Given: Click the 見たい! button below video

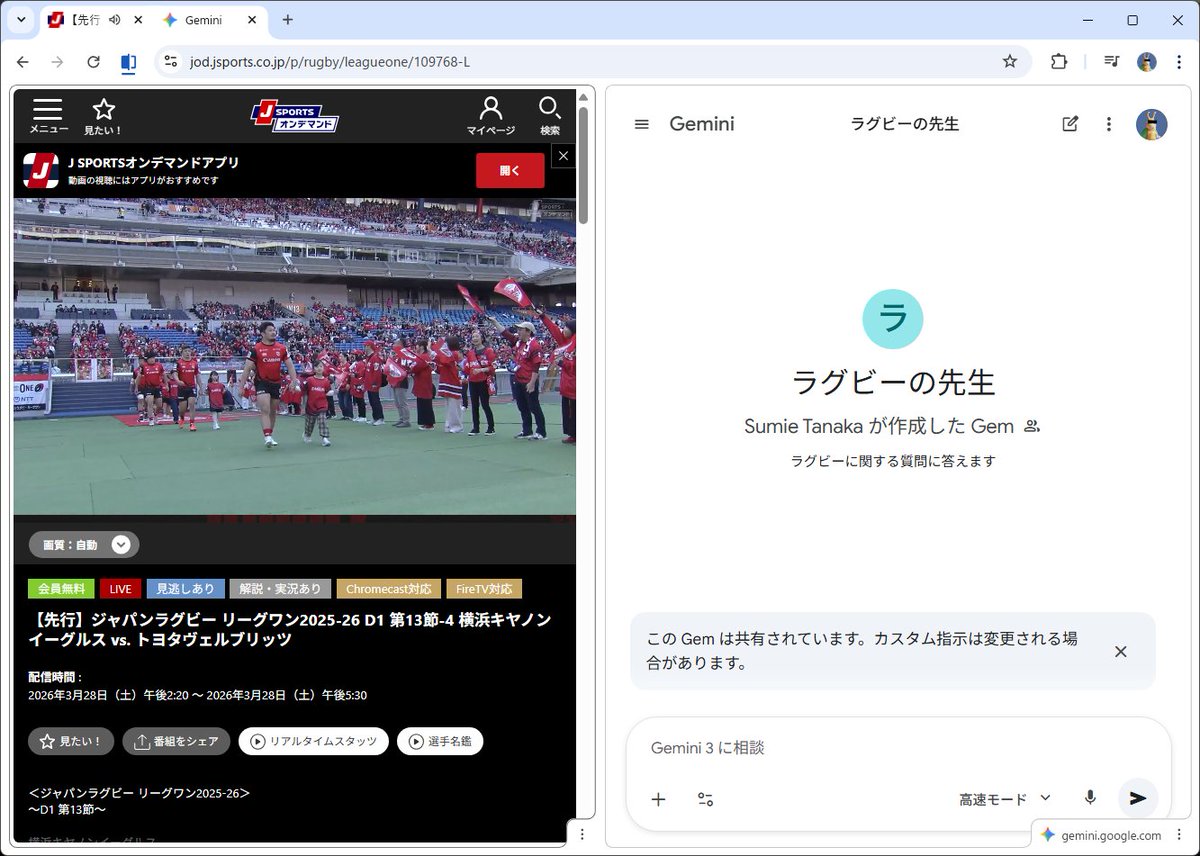Looking at the screenshot, I should [71, 741].
